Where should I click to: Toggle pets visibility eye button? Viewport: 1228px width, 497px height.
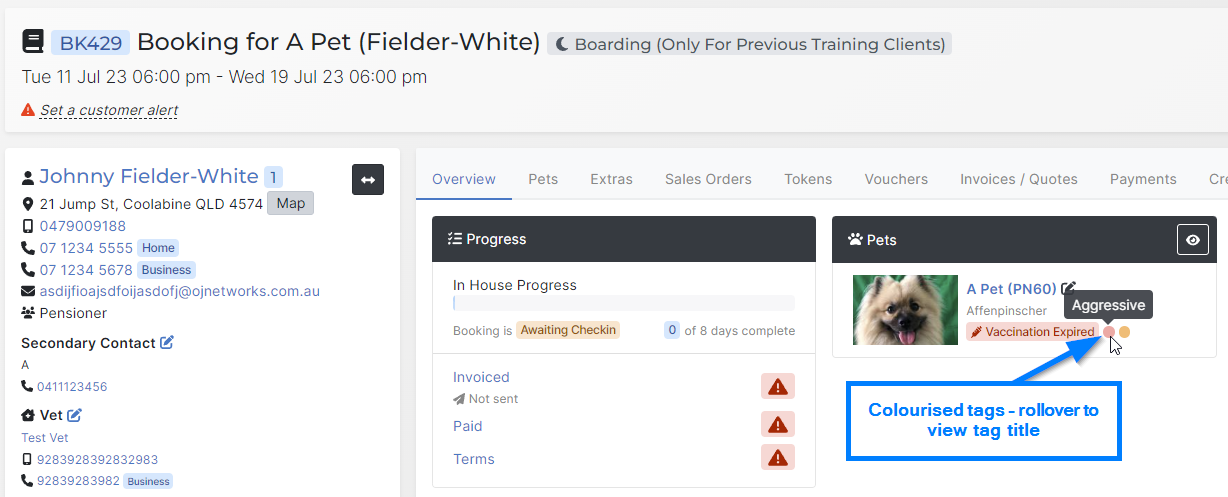1192,240
